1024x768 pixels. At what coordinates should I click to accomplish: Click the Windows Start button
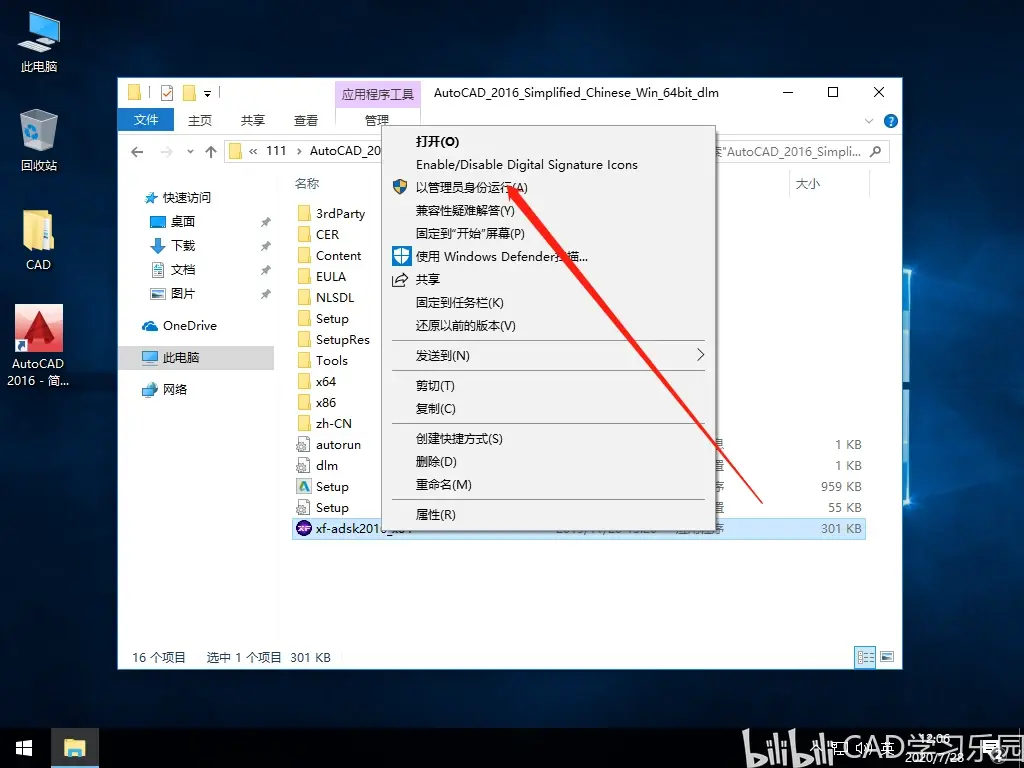[24, 748]
